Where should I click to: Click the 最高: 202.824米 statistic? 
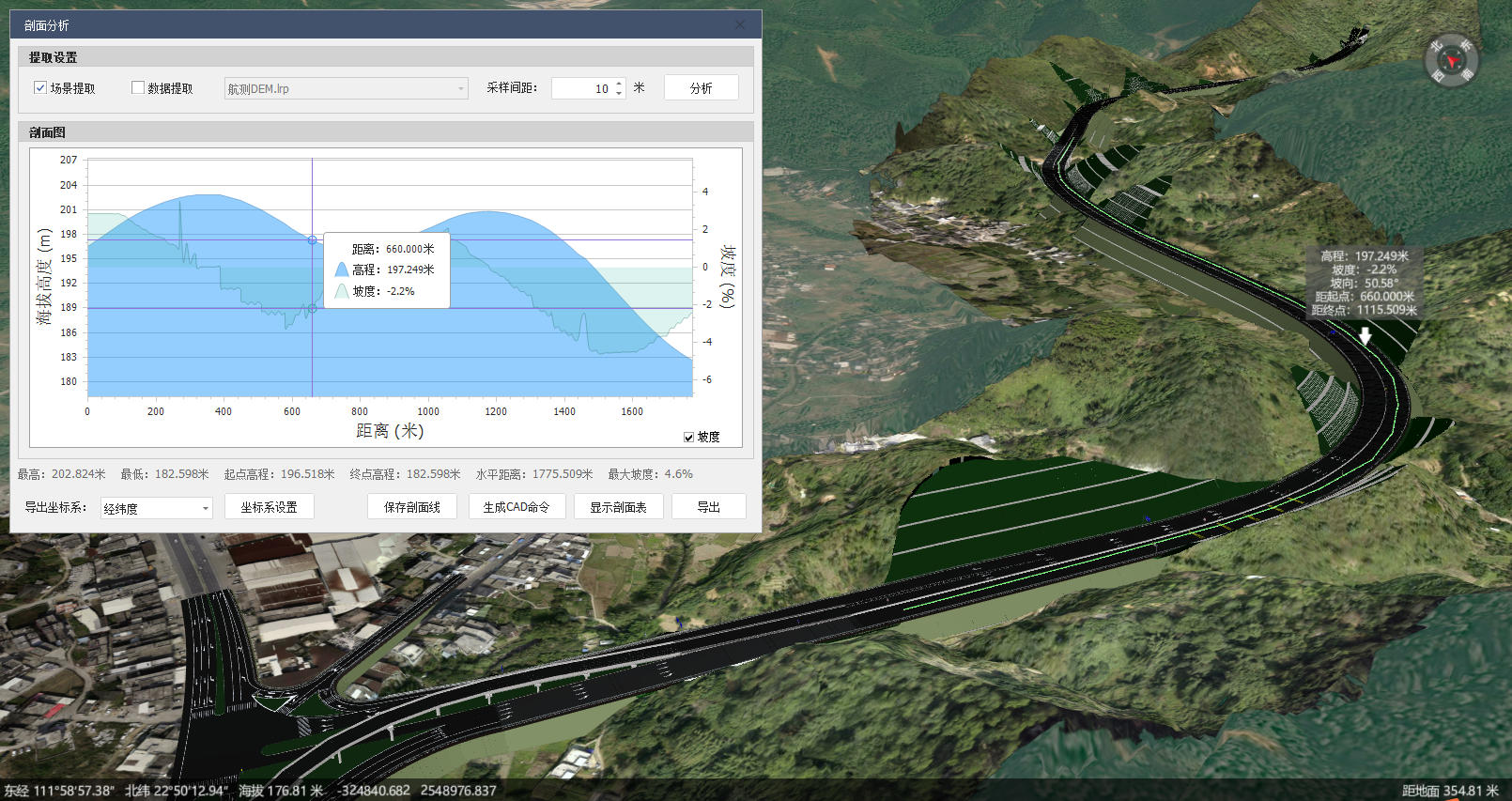point(61,474)
